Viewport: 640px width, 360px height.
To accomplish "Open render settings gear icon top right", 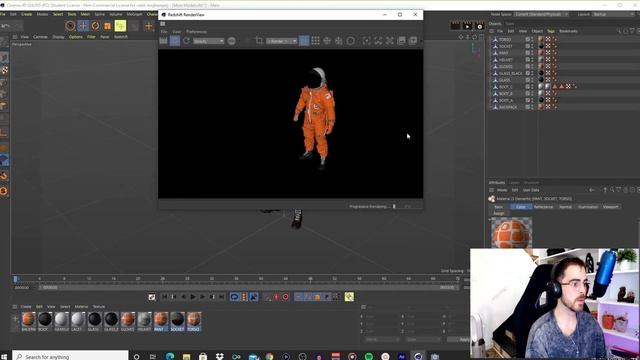I will pyautogui.click(x=480, y=26).
